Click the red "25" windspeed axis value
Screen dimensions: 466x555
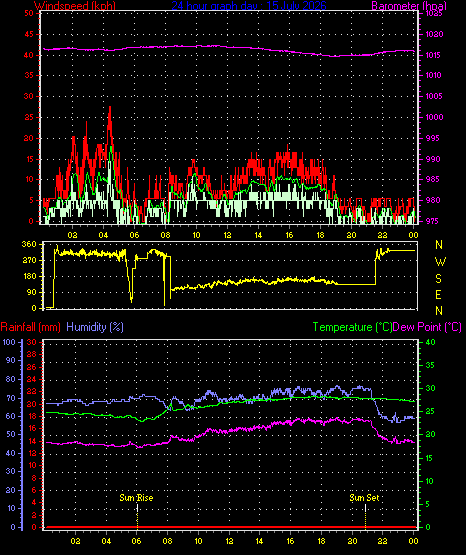29,117
